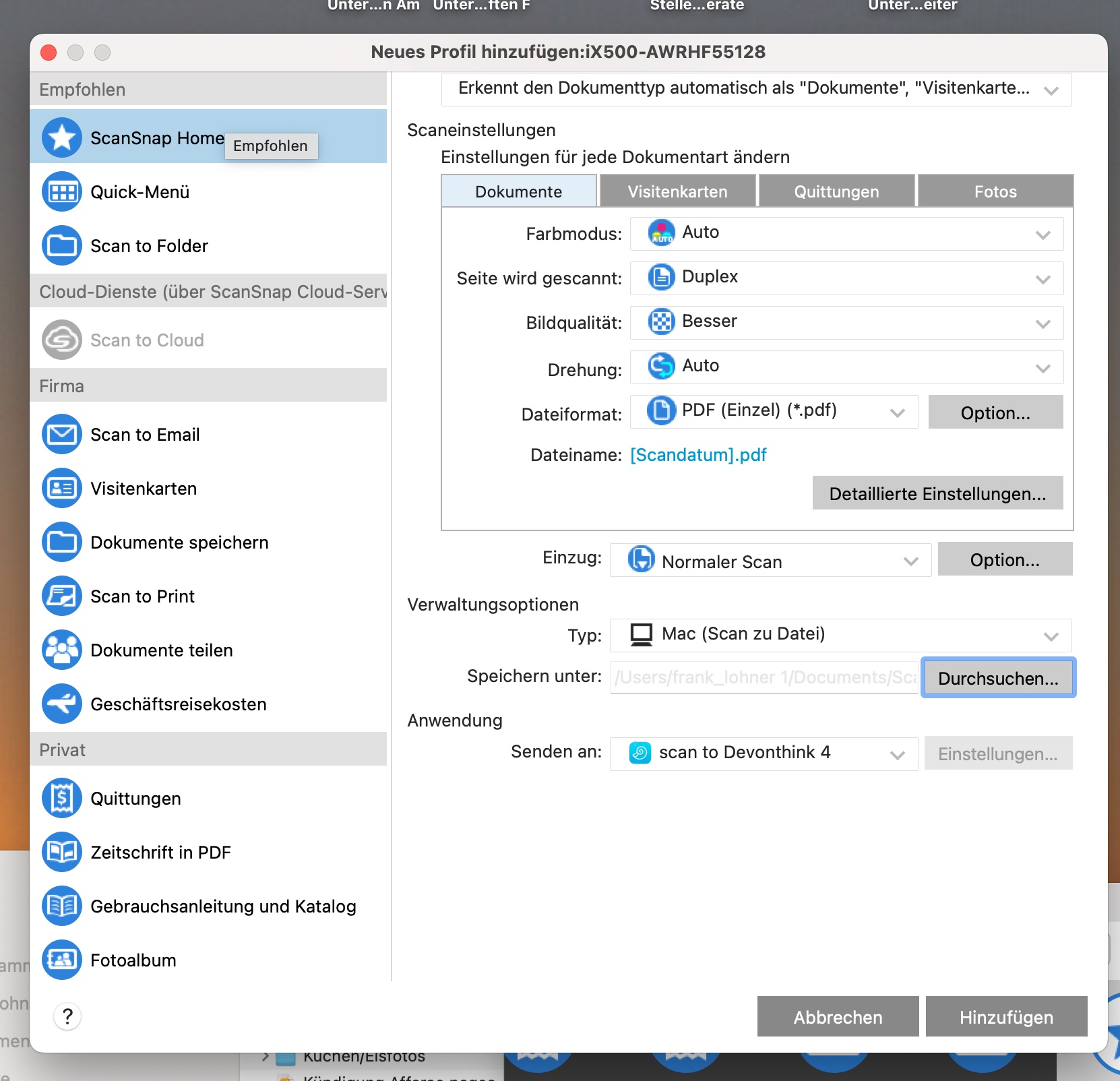The height and width of the screenshot is (1081, 1120).
Task: Select the Quick-Menü profile icon
Action: pos(62,192)
